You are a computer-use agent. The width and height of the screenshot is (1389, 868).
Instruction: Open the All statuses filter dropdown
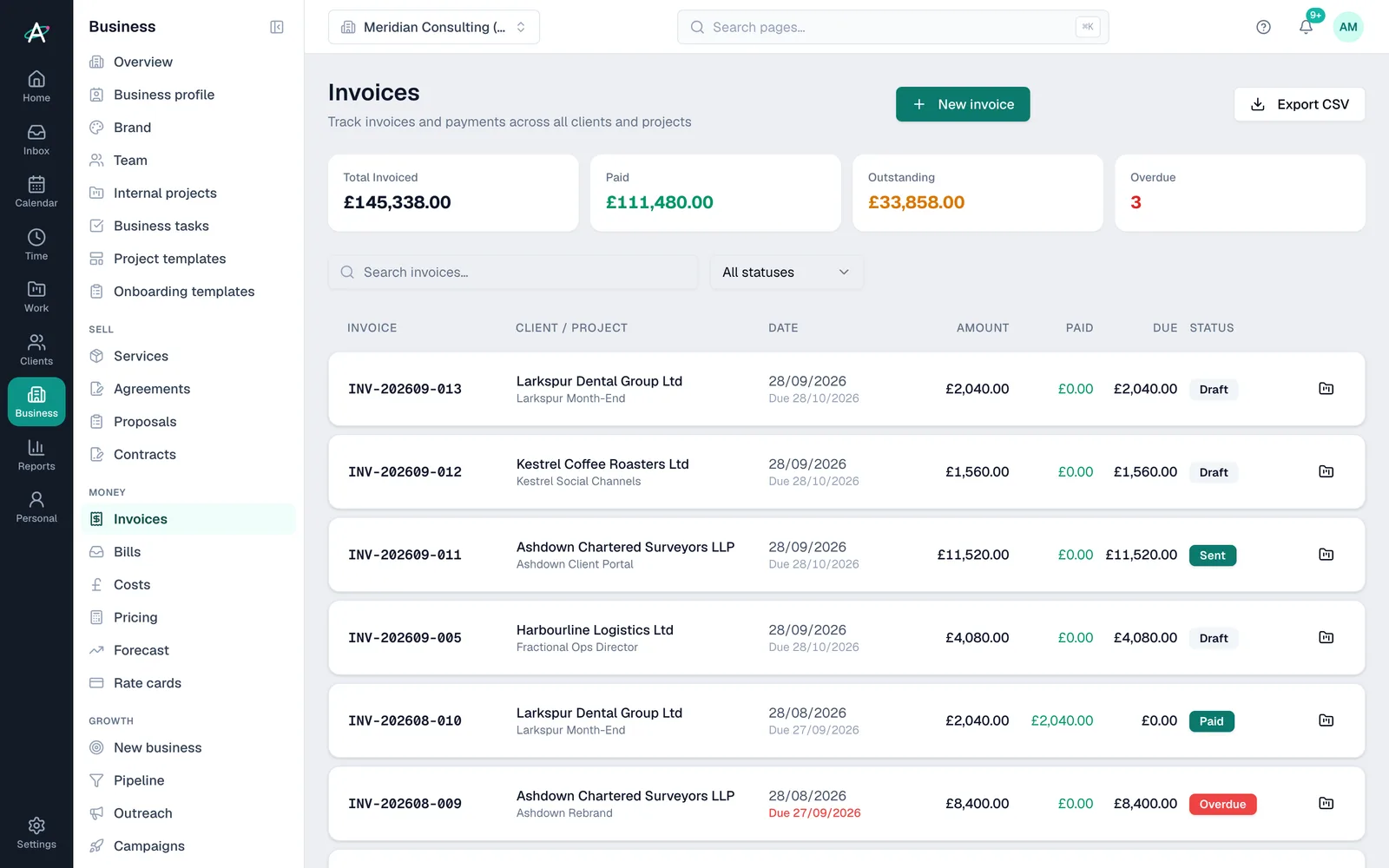(787, 273)
